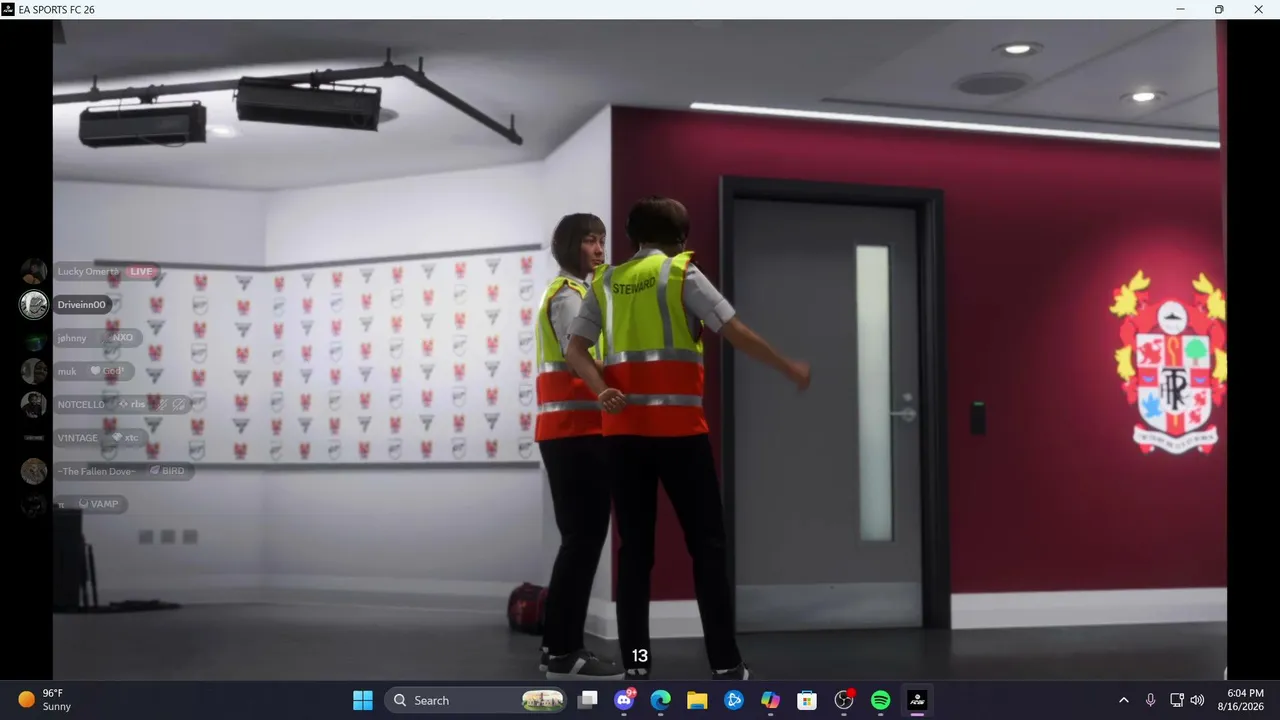The width and height of the screenshot is (1280, 720).
Task: Click the jøhnny name label
Action: pos(72,338)
